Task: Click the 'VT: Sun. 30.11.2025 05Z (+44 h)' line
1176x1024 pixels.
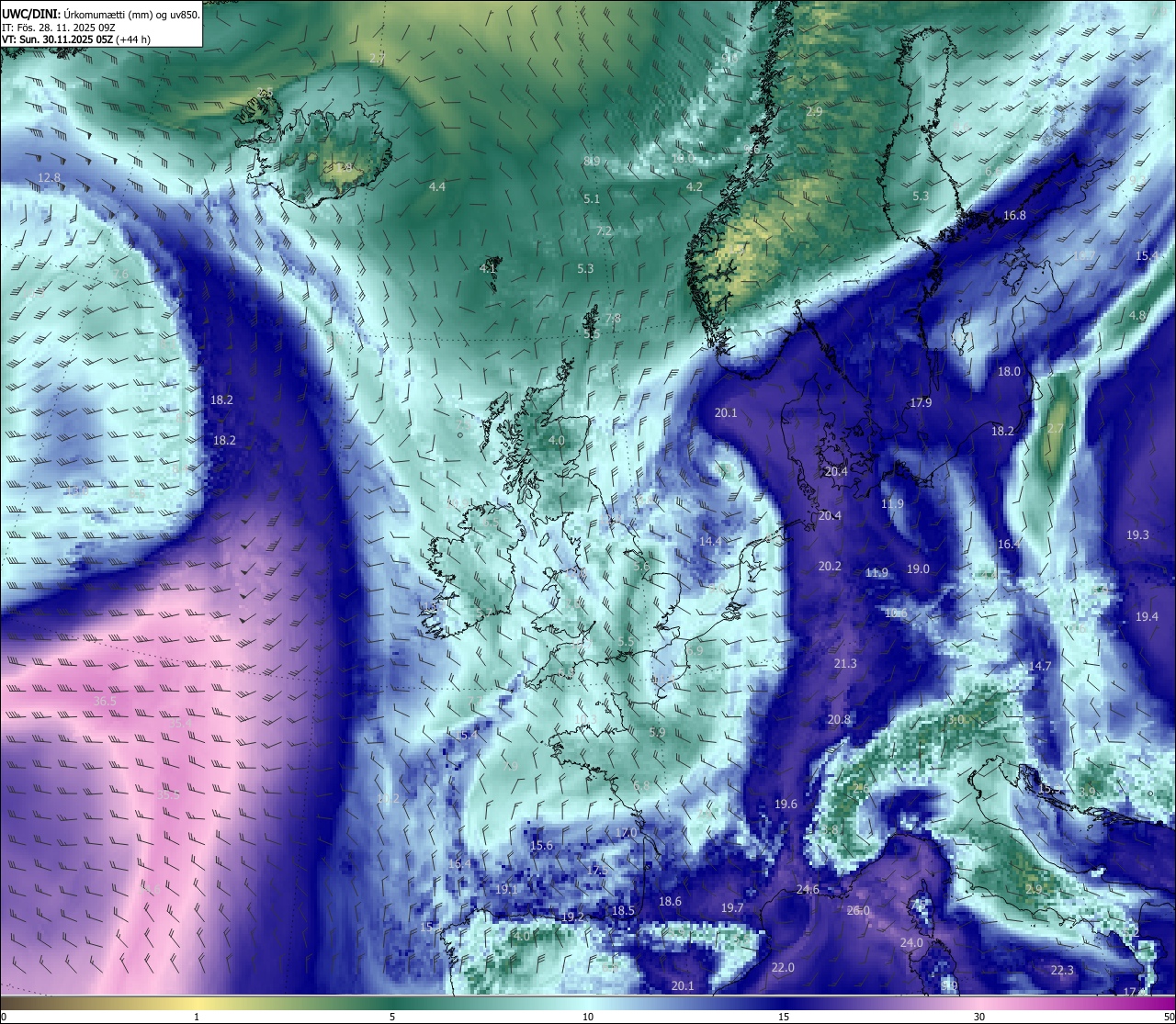Action: 76,39
